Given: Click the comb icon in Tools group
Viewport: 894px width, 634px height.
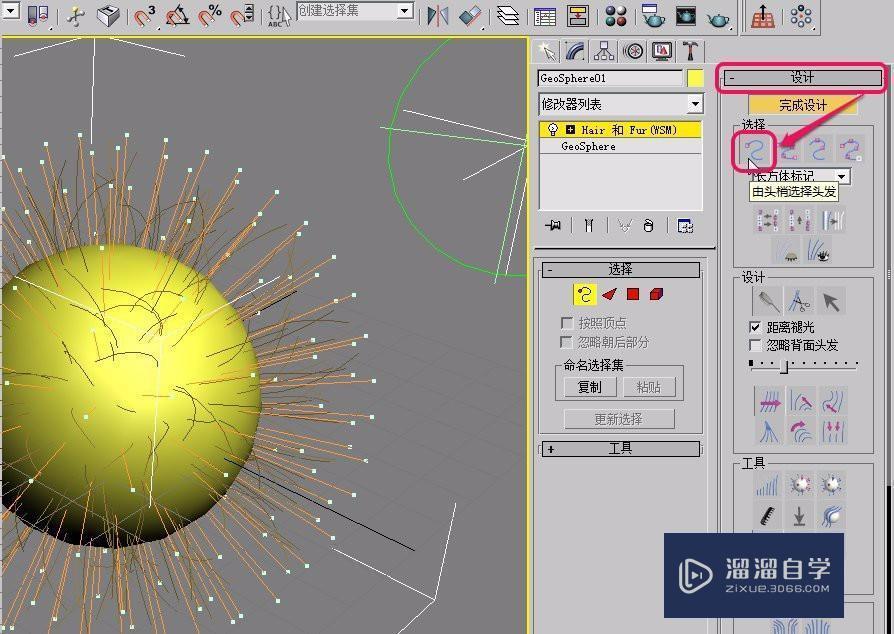Looking at the screenshot, I should 767,516.
